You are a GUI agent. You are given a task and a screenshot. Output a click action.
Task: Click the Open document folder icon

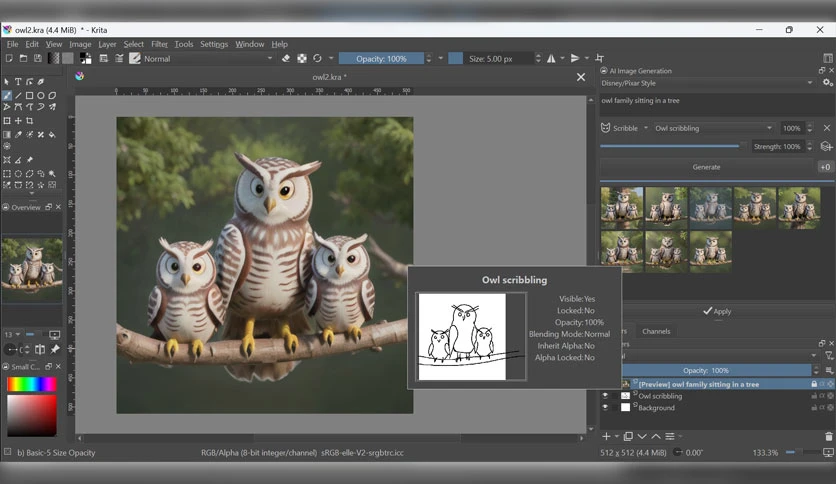click(23, 58)
